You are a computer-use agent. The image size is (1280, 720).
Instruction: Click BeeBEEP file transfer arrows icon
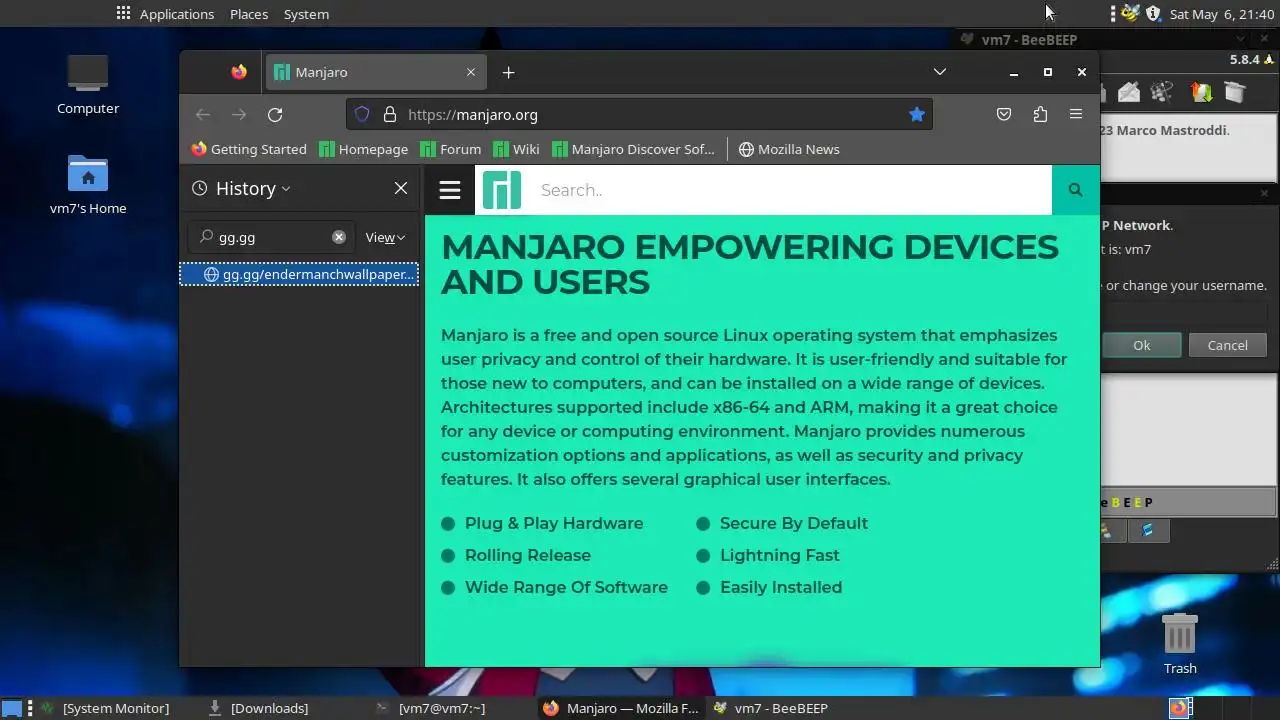point(1201,93)
